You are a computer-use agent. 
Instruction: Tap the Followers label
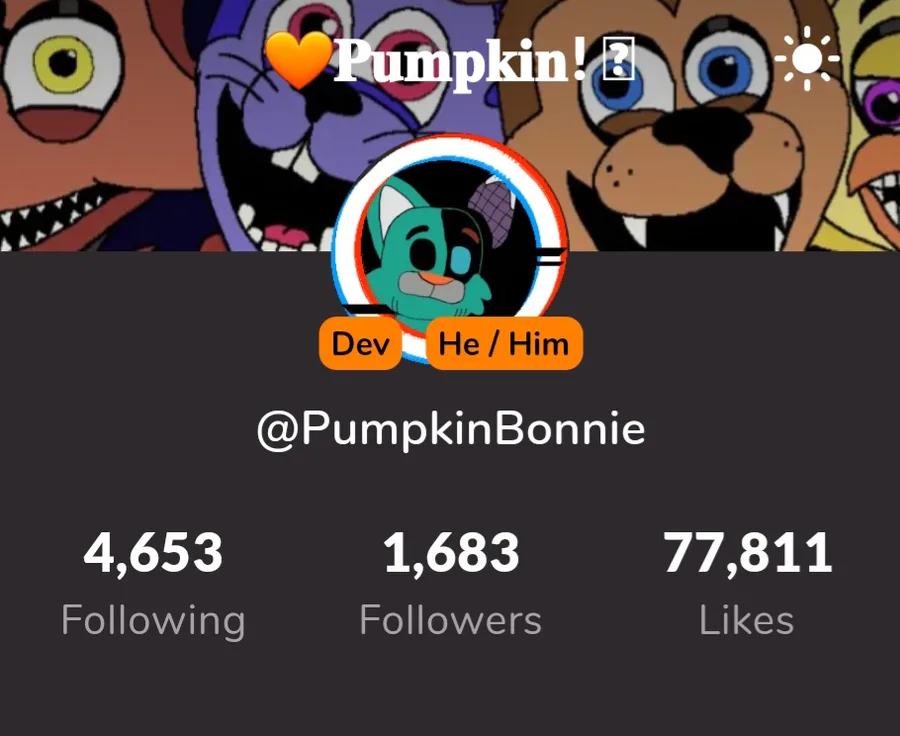pyautogui.click(x=451, y=620)
